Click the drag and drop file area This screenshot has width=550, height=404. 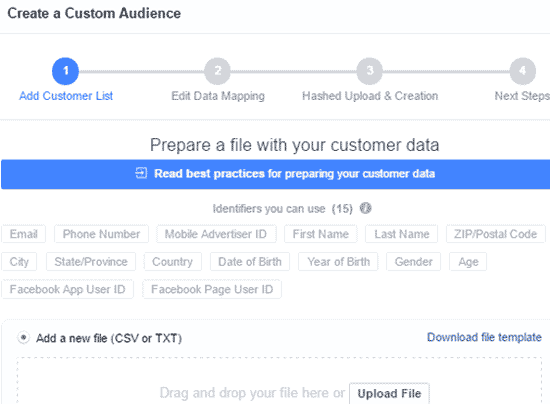(x=279, y=381)
